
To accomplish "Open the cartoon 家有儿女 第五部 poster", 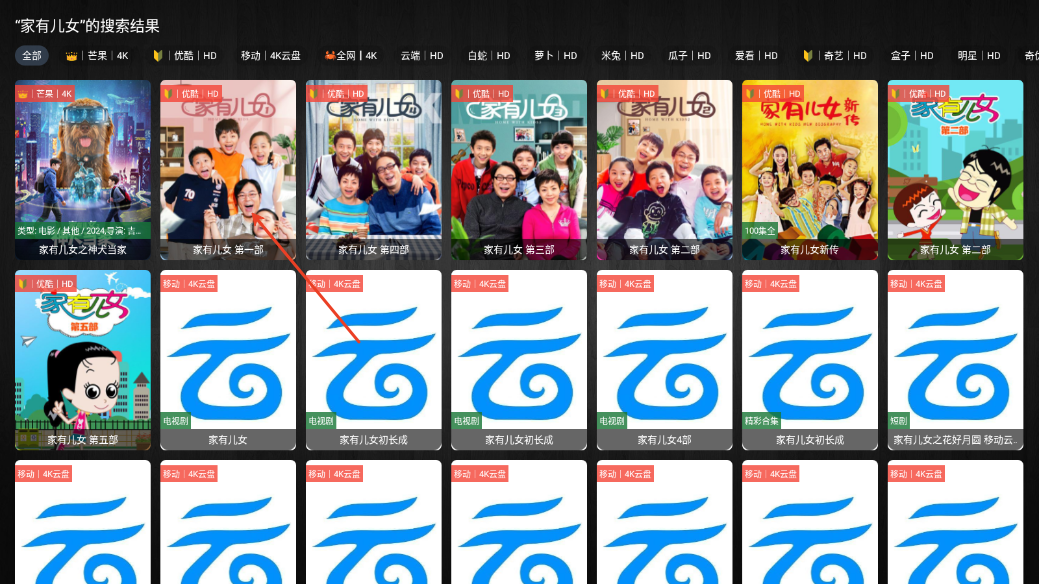I will [x=83, y=359].
